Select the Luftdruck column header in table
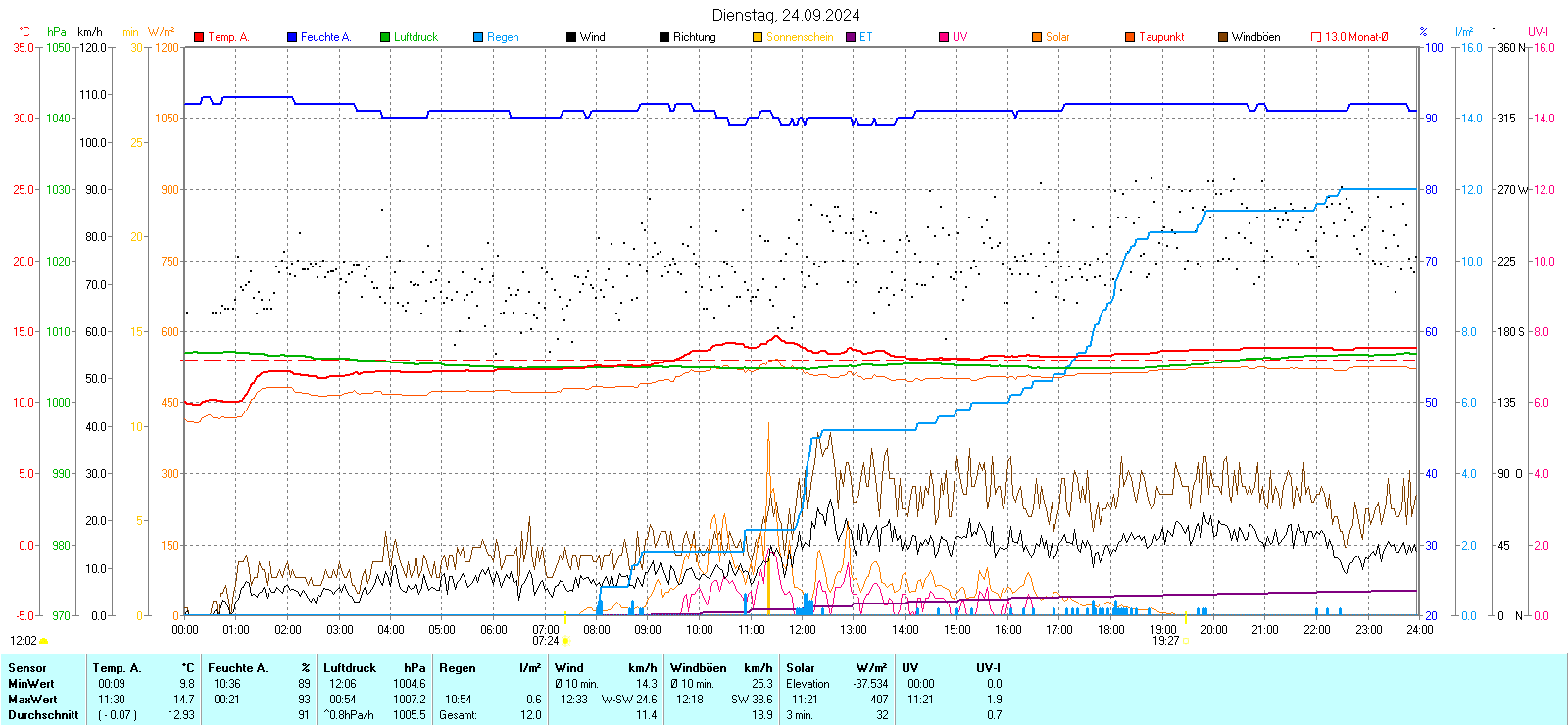 350,668
